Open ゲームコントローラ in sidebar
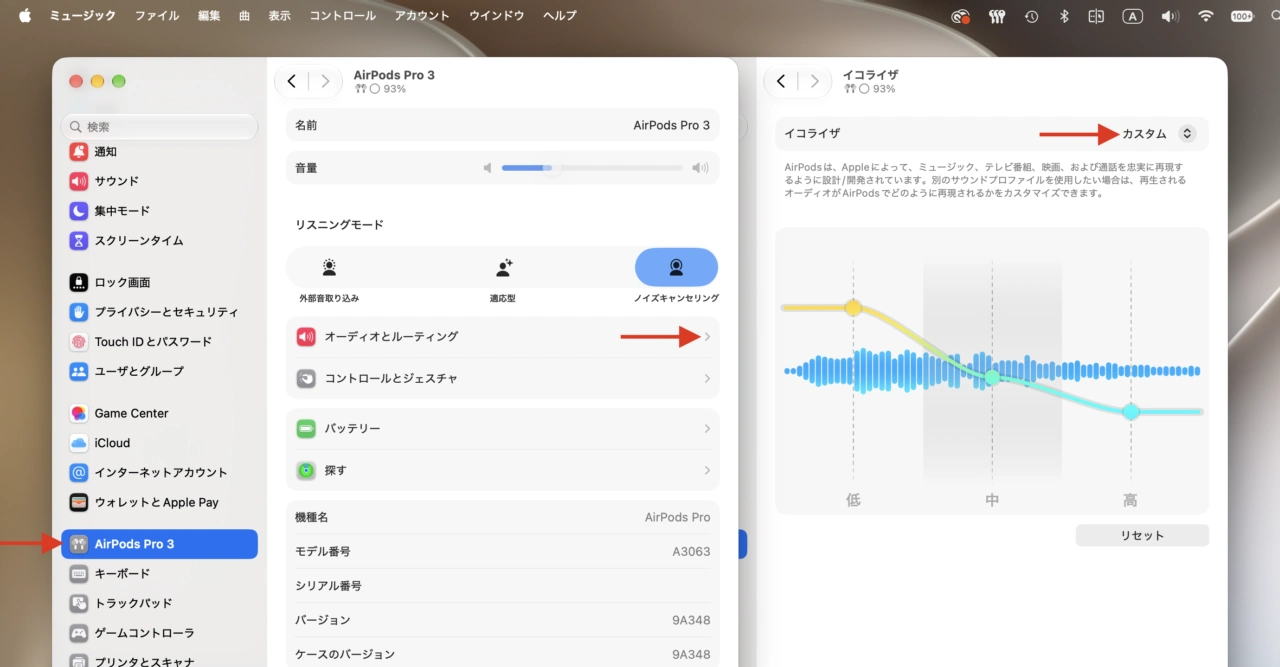This screenshot has width=1280, height=667. pyautogui.click(x=160, y=633)
